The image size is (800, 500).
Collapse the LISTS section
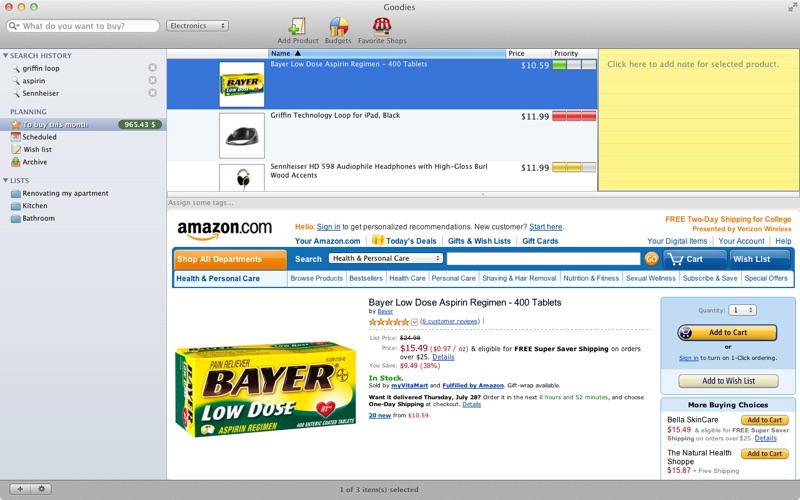pos(5,180)
